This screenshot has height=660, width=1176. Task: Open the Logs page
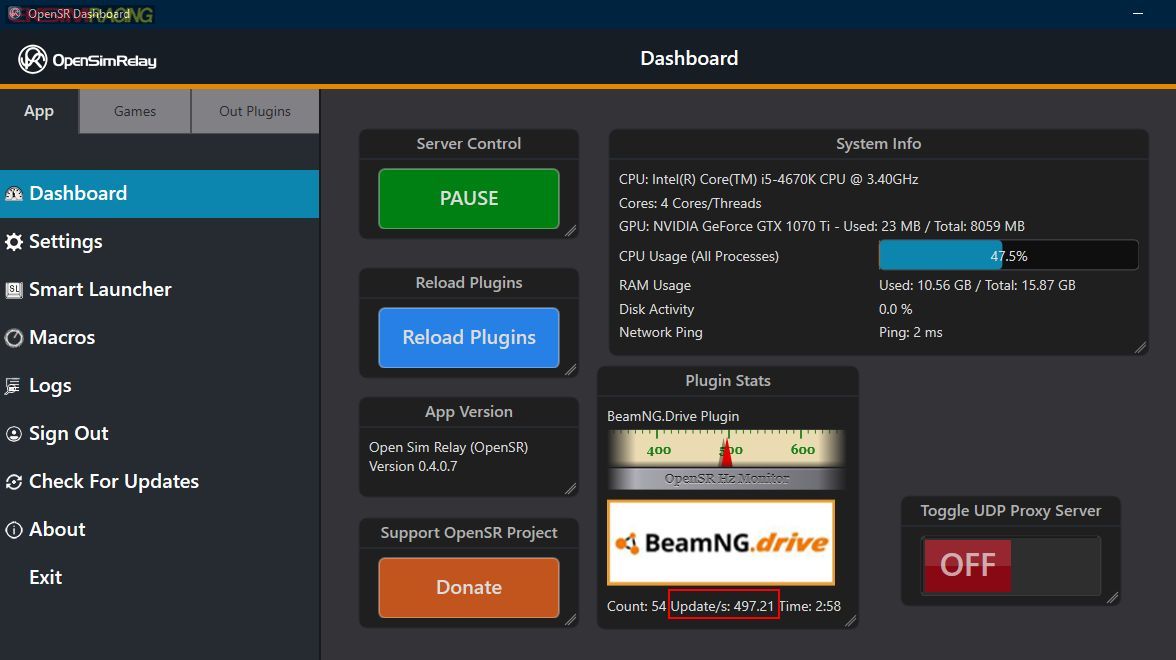click(159, 386)
